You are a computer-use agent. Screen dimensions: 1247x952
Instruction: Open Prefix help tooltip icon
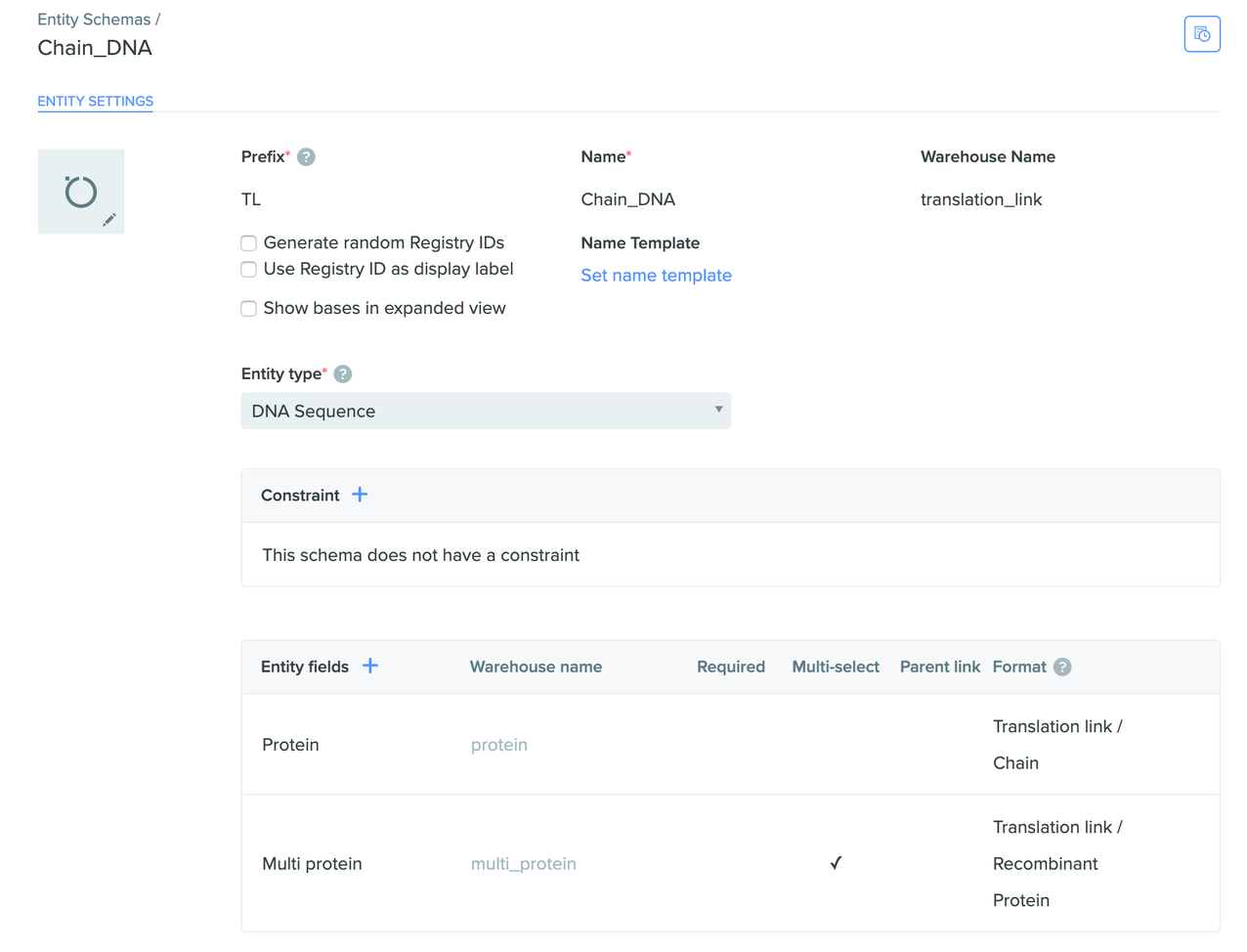point(306,157)
